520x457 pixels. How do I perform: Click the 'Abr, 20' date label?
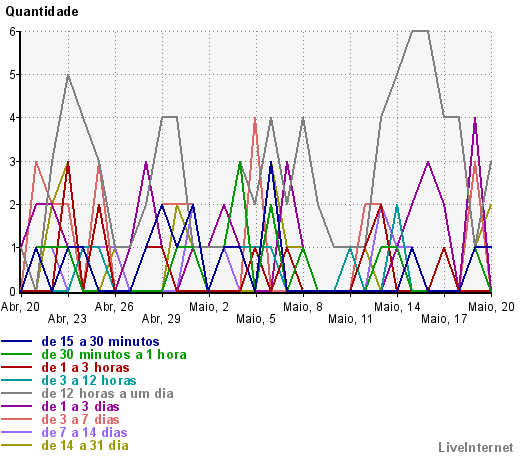(20, 307)
